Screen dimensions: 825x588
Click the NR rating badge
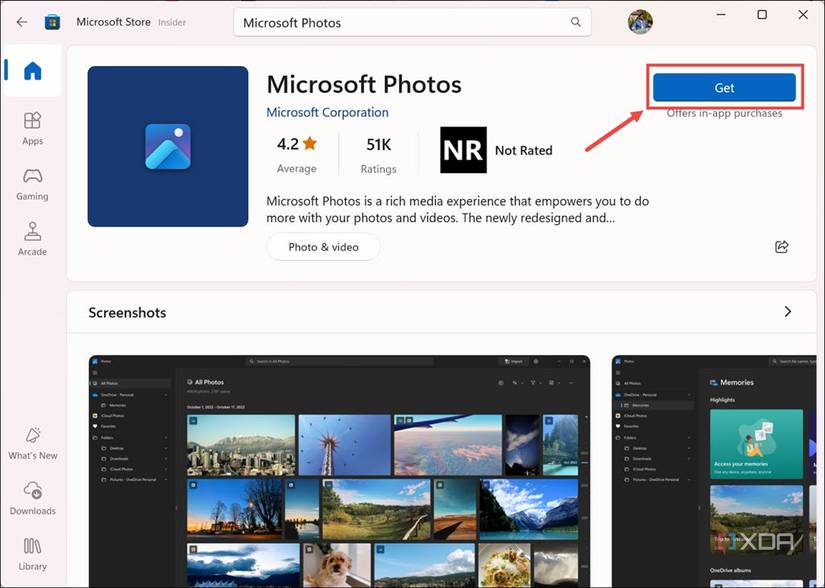pos(463,150)
